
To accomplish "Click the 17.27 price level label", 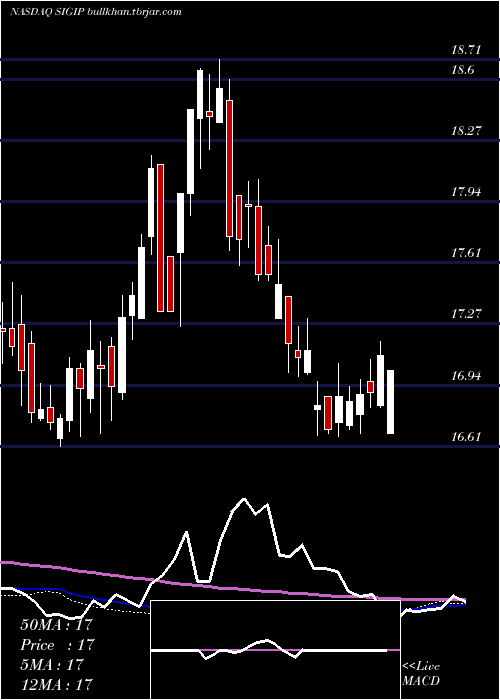I will pyautogui.click(x=466, y=313).
